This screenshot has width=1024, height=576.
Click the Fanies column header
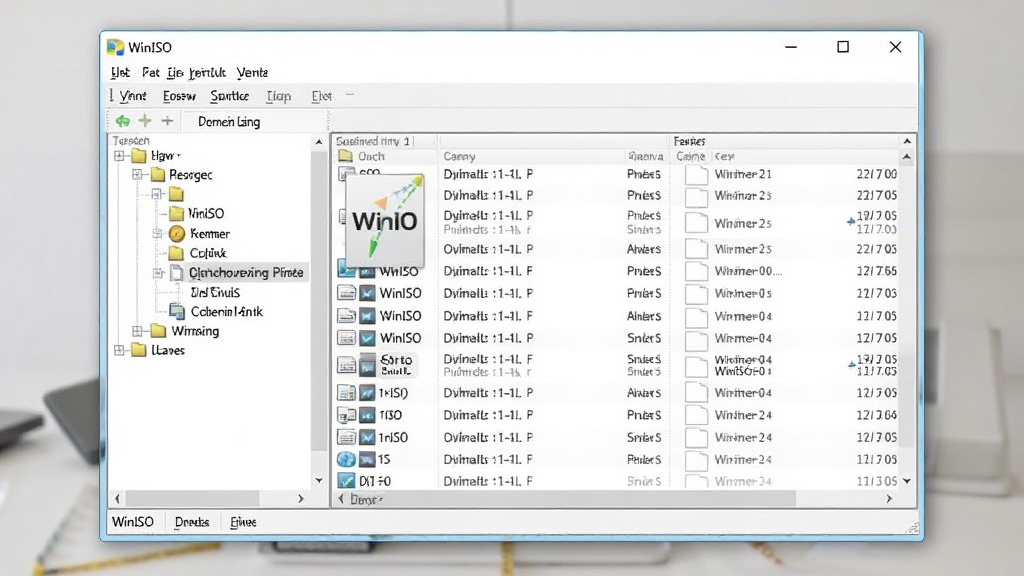(689, 141)
